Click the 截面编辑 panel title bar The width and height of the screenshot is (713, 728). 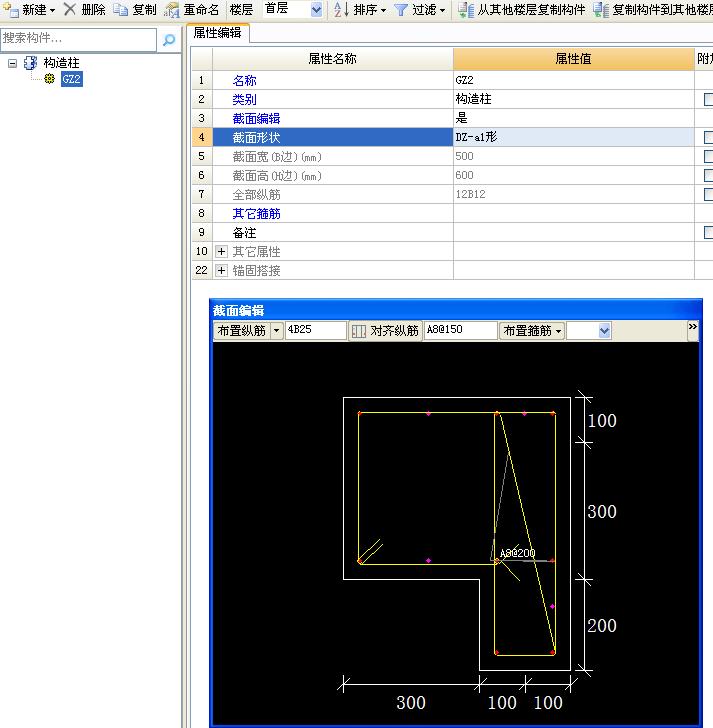(455, 310)
